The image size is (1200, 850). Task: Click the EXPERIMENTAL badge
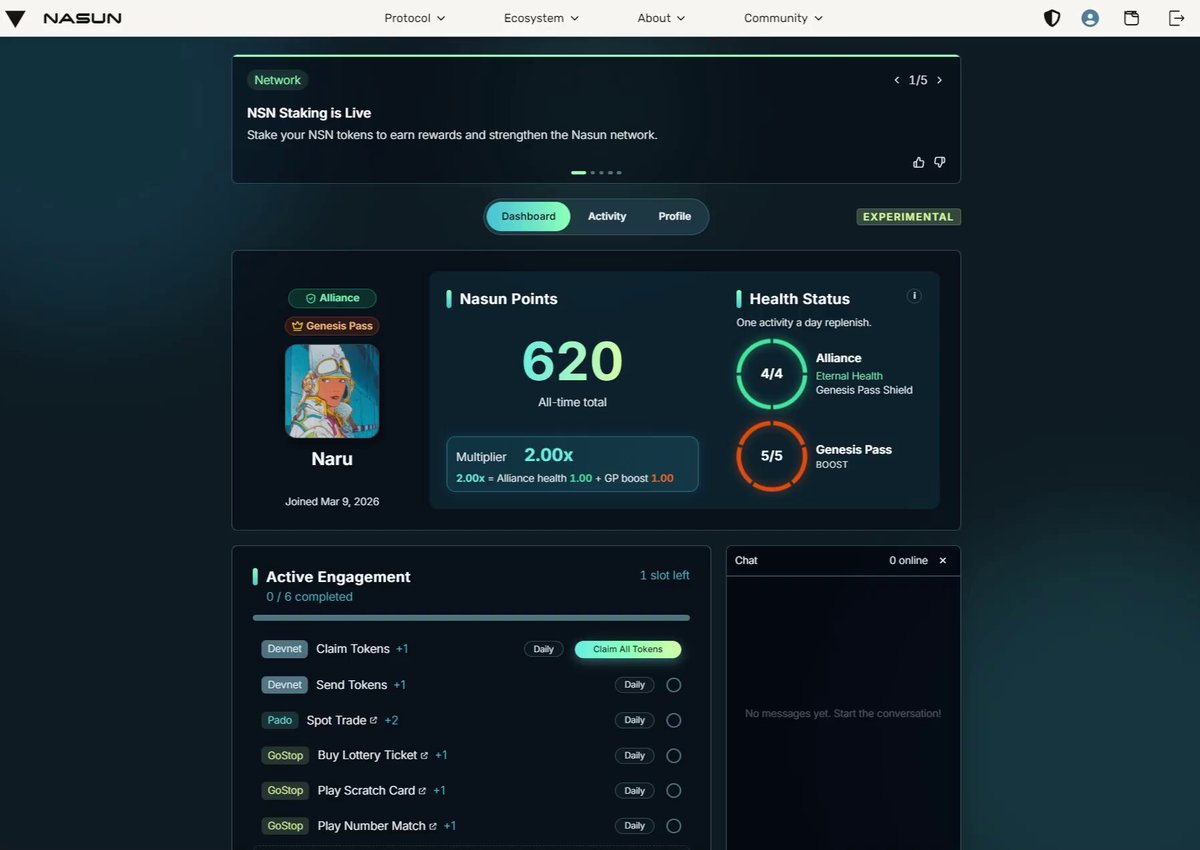(x=908, y=217)
